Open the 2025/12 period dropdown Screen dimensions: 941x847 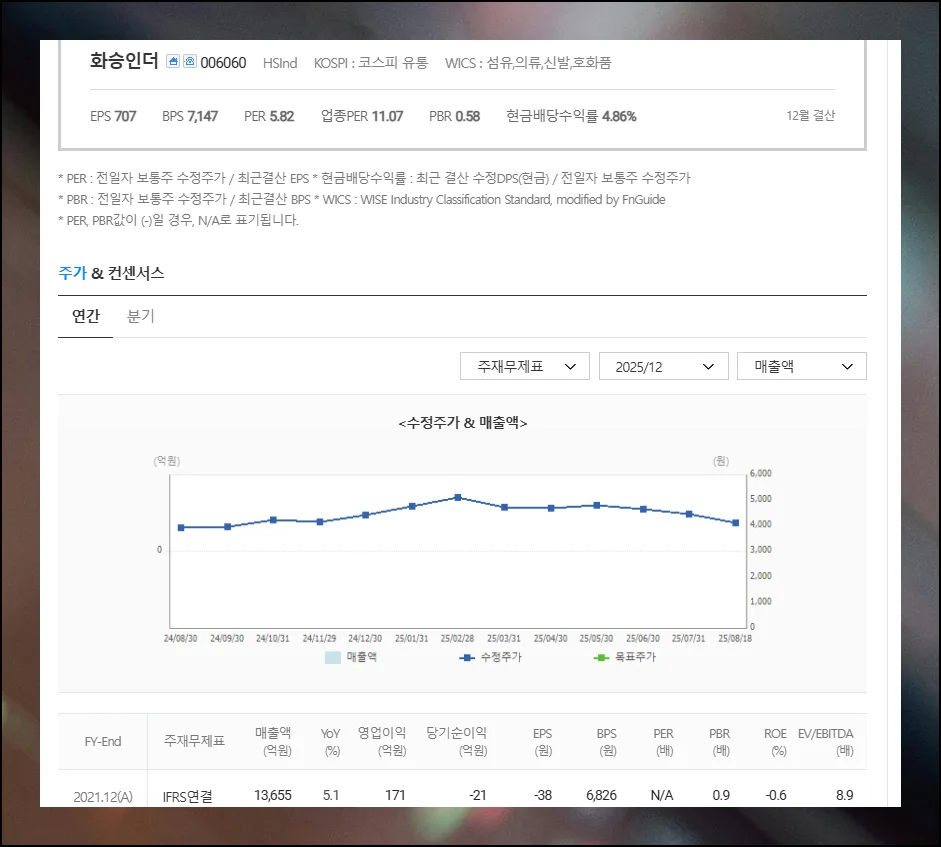click(663, 366)
